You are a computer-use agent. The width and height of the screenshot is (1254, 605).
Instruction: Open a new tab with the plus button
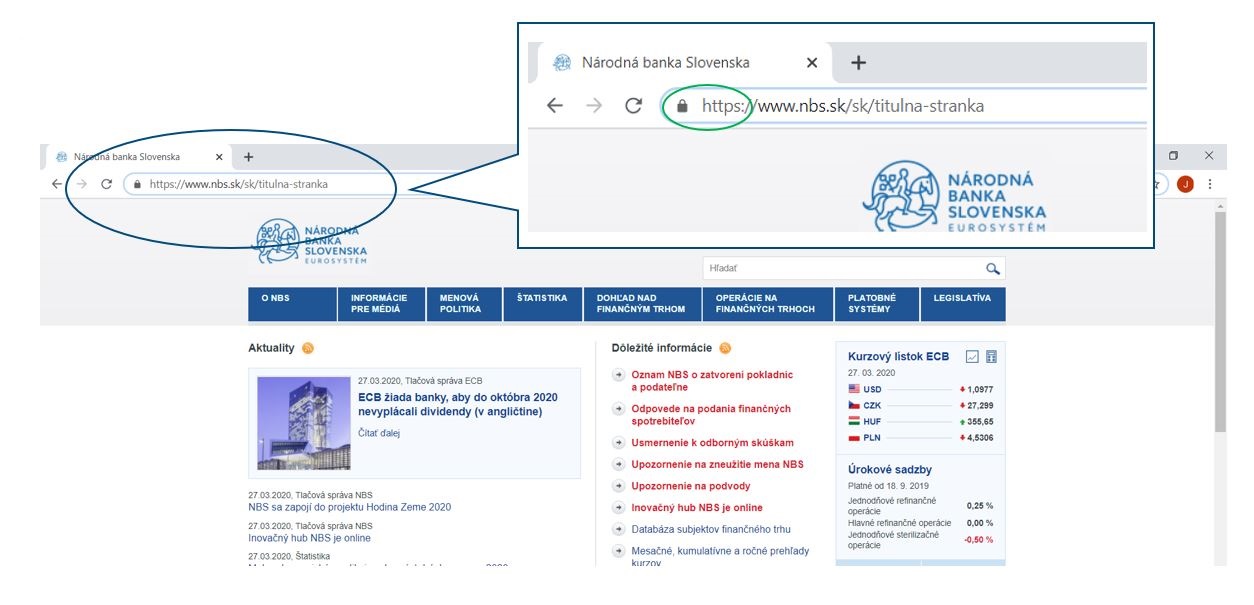pos(249,157)
